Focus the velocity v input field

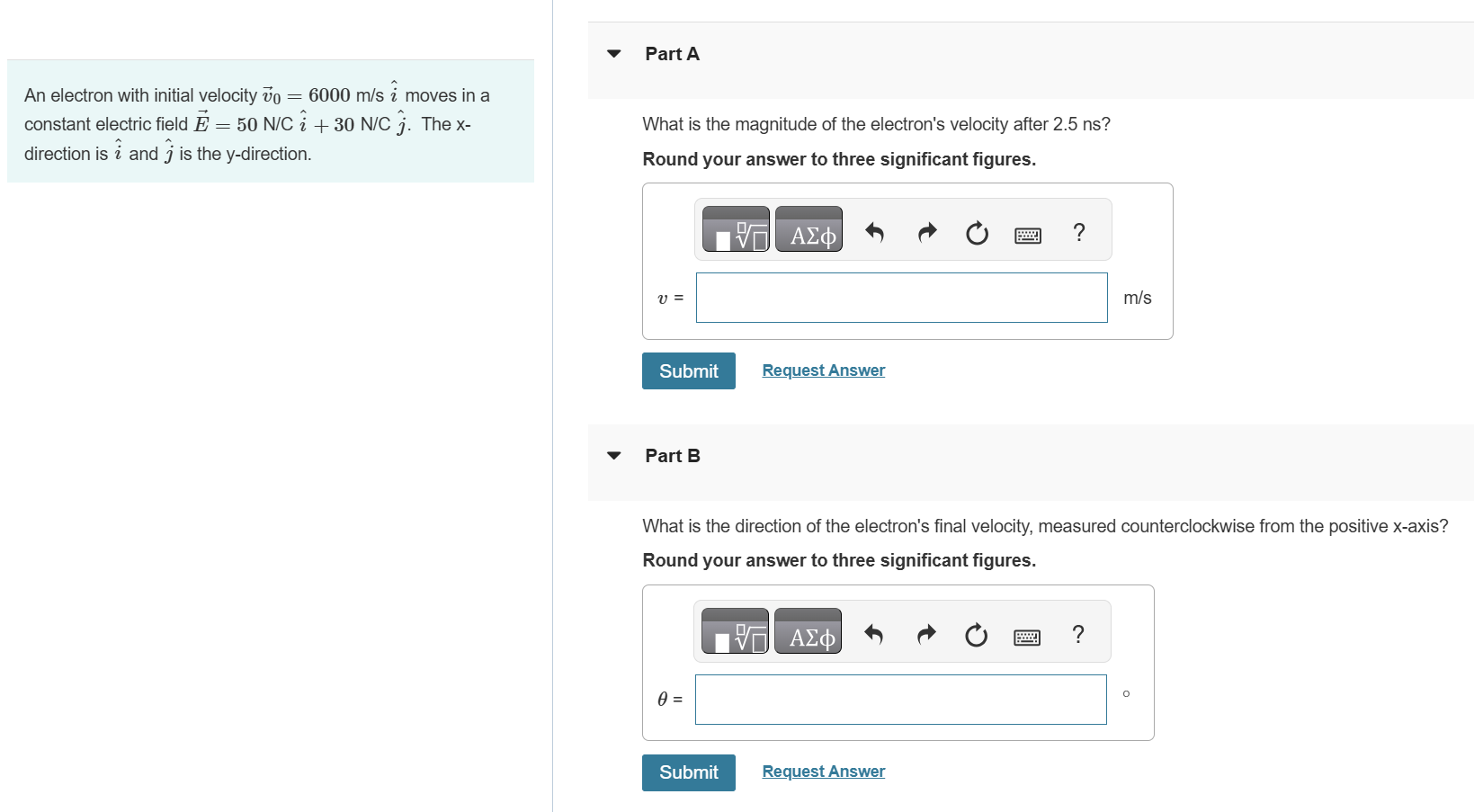902,298
